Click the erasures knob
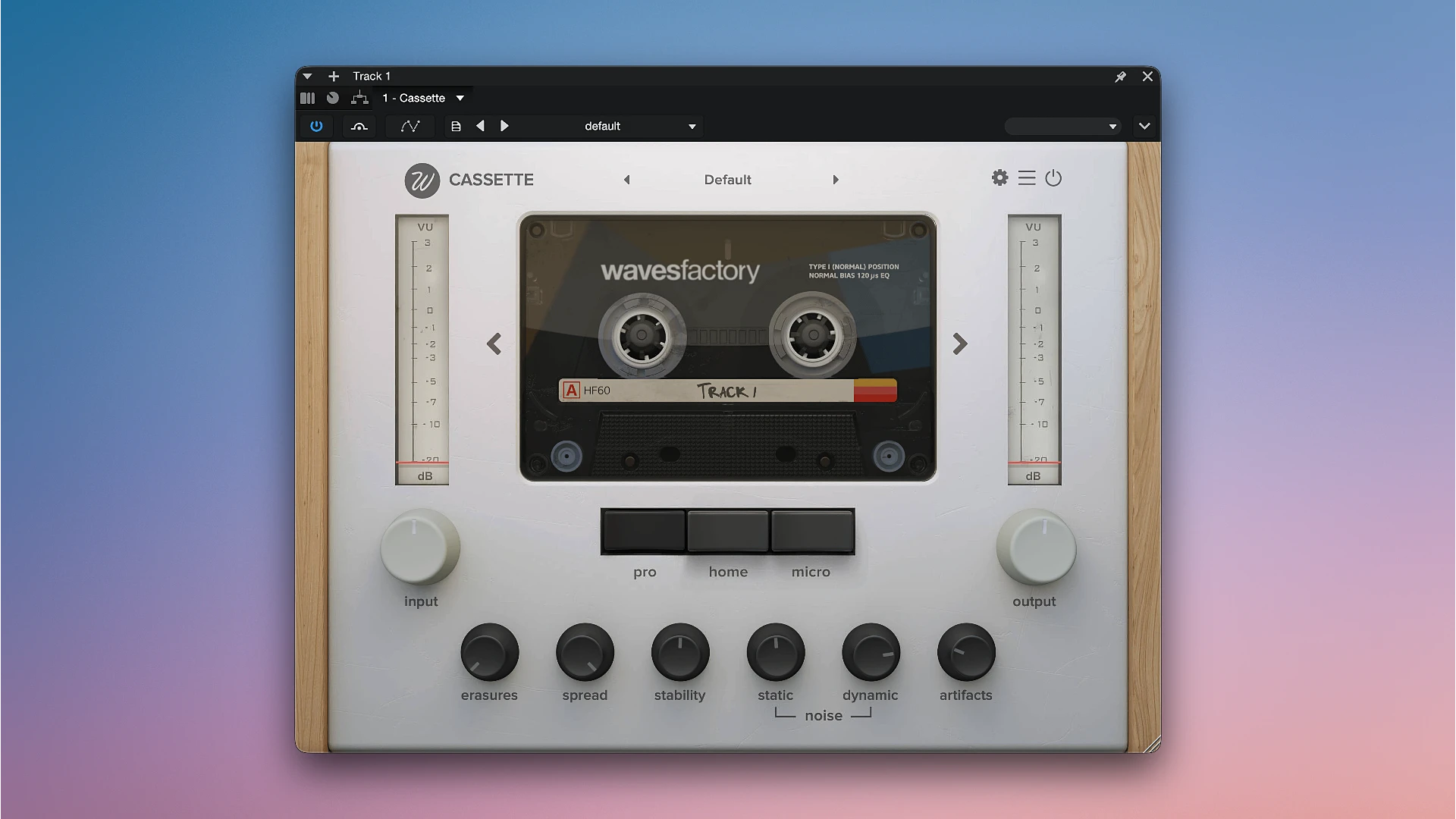Screen dimensions: 1456x819 [x=489, y=652]
